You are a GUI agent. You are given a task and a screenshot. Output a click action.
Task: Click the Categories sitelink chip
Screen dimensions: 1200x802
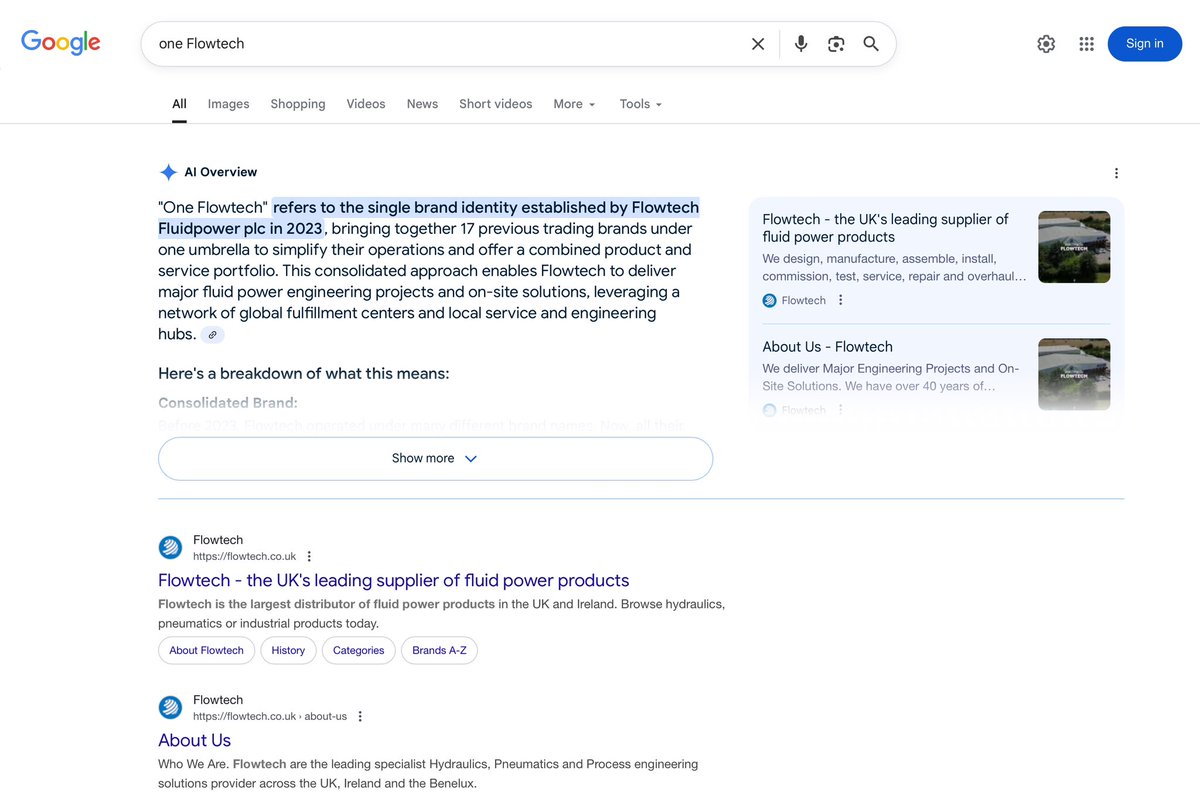pyautogui.click(x=358, y=651)
